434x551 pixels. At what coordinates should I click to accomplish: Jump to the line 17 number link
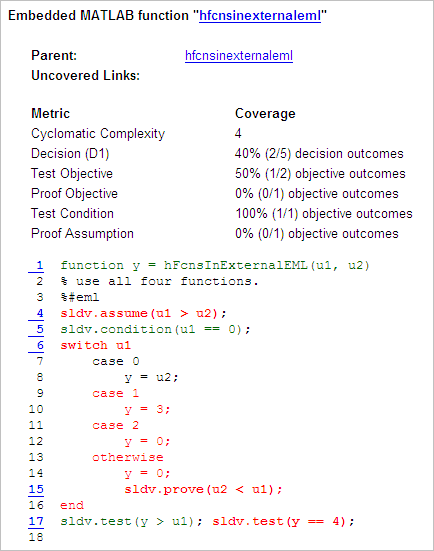[36, 521]
